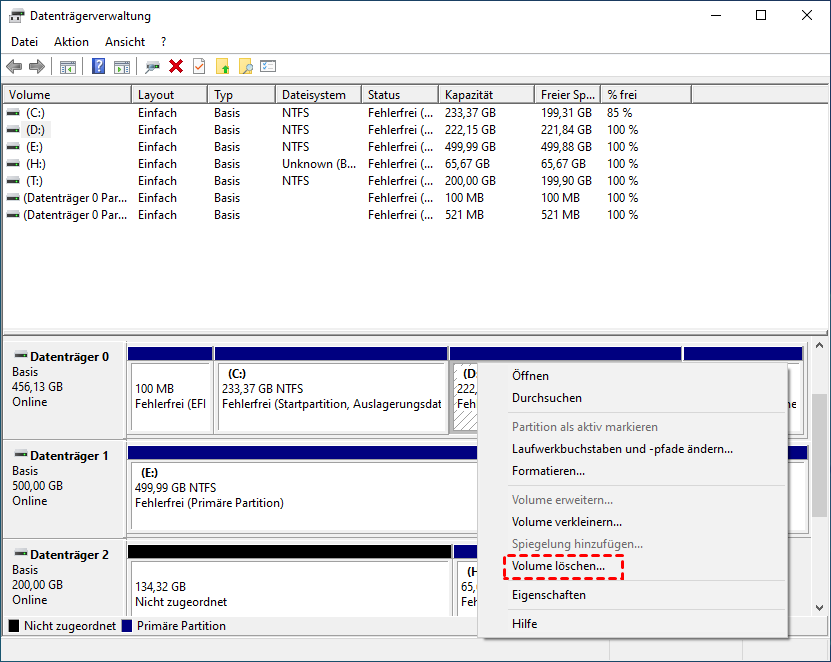Select Volume verkleinern... in the context menu
This screenshot has height=662, width=831.
[633, 522]
